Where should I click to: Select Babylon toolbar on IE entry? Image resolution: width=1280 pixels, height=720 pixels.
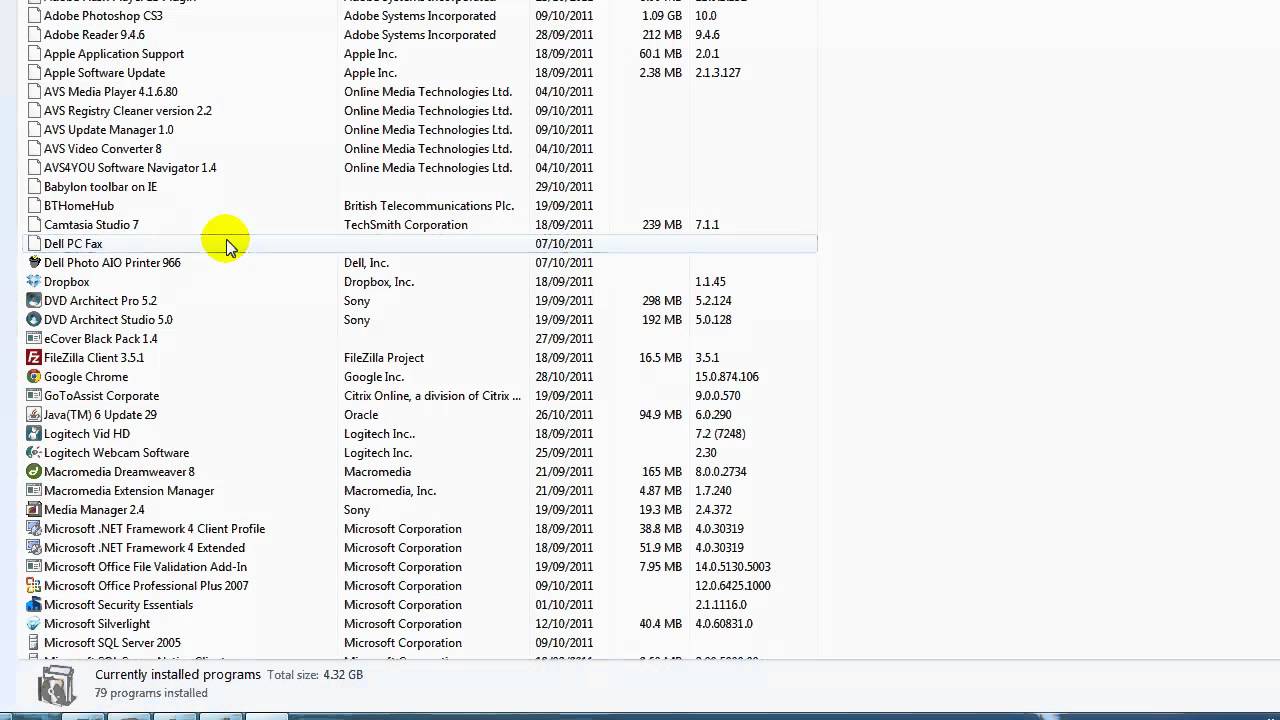pos(100,187)
